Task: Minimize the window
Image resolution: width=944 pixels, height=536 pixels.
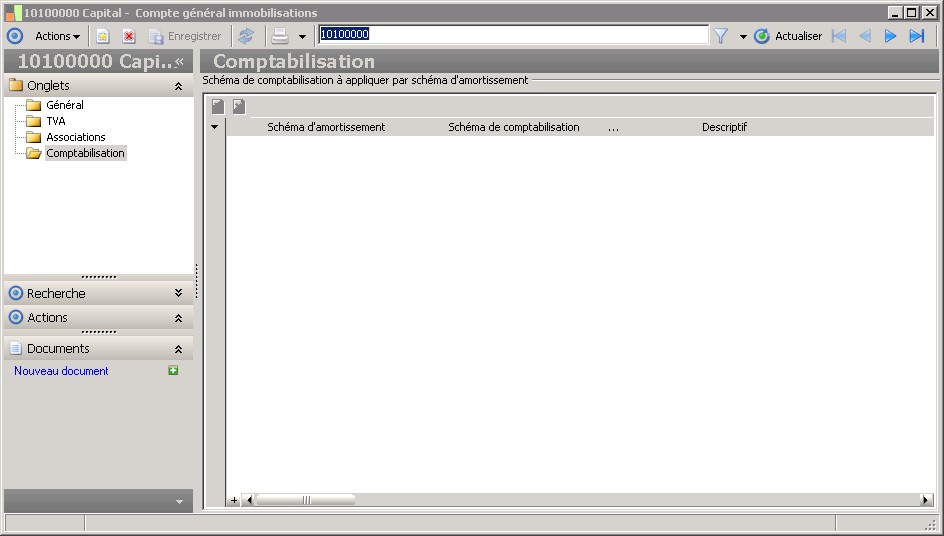Action: coord(895,13)
